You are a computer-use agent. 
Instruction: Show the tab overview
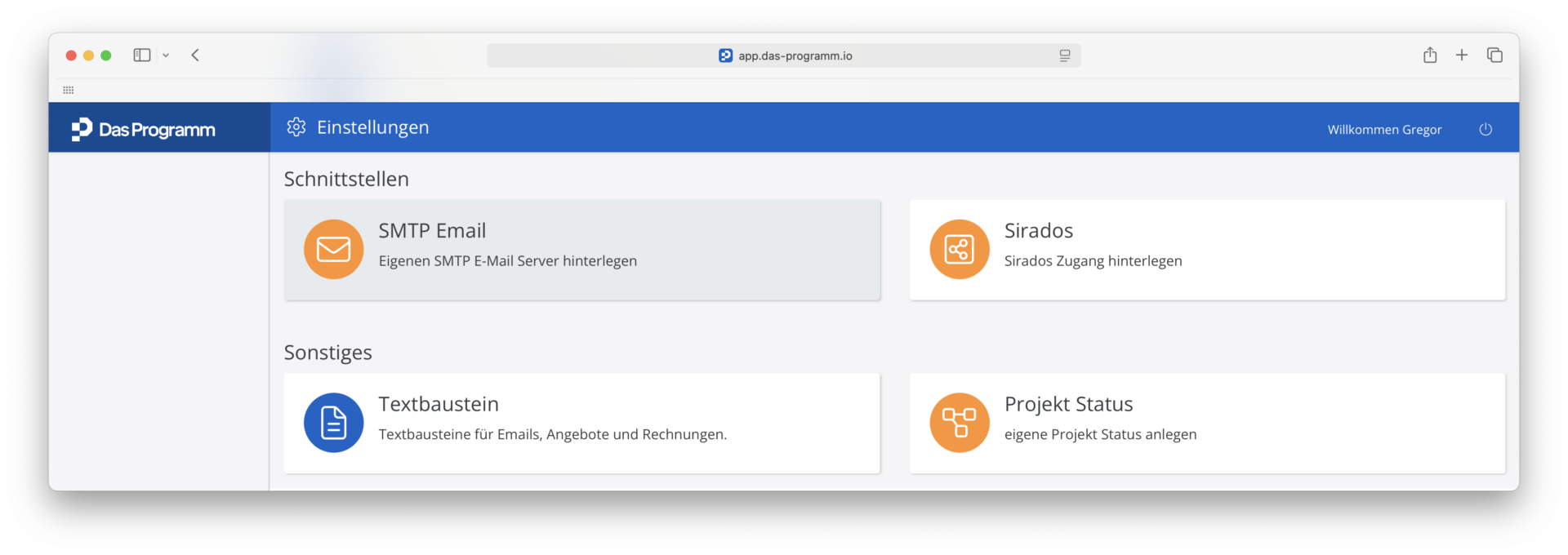pos(1494,55)
